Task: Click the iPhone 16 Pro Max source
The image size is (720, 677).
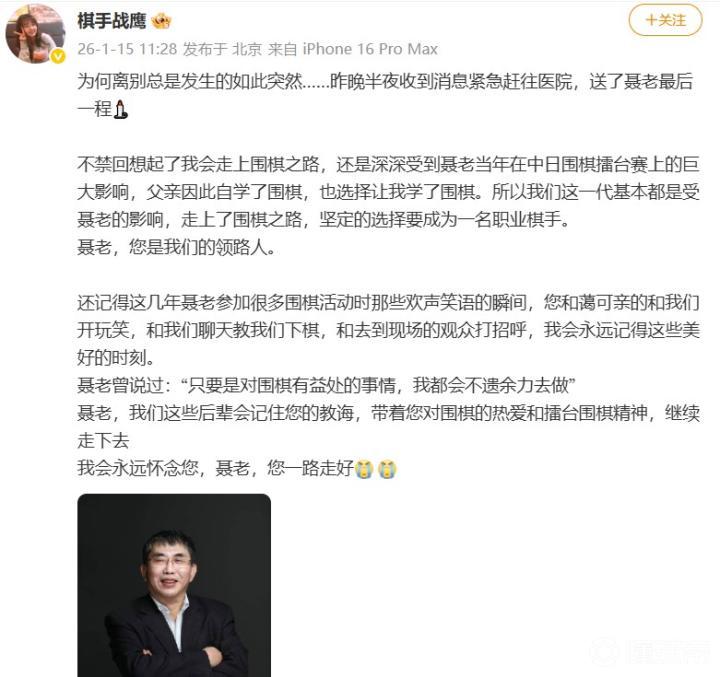Action: 370,49
